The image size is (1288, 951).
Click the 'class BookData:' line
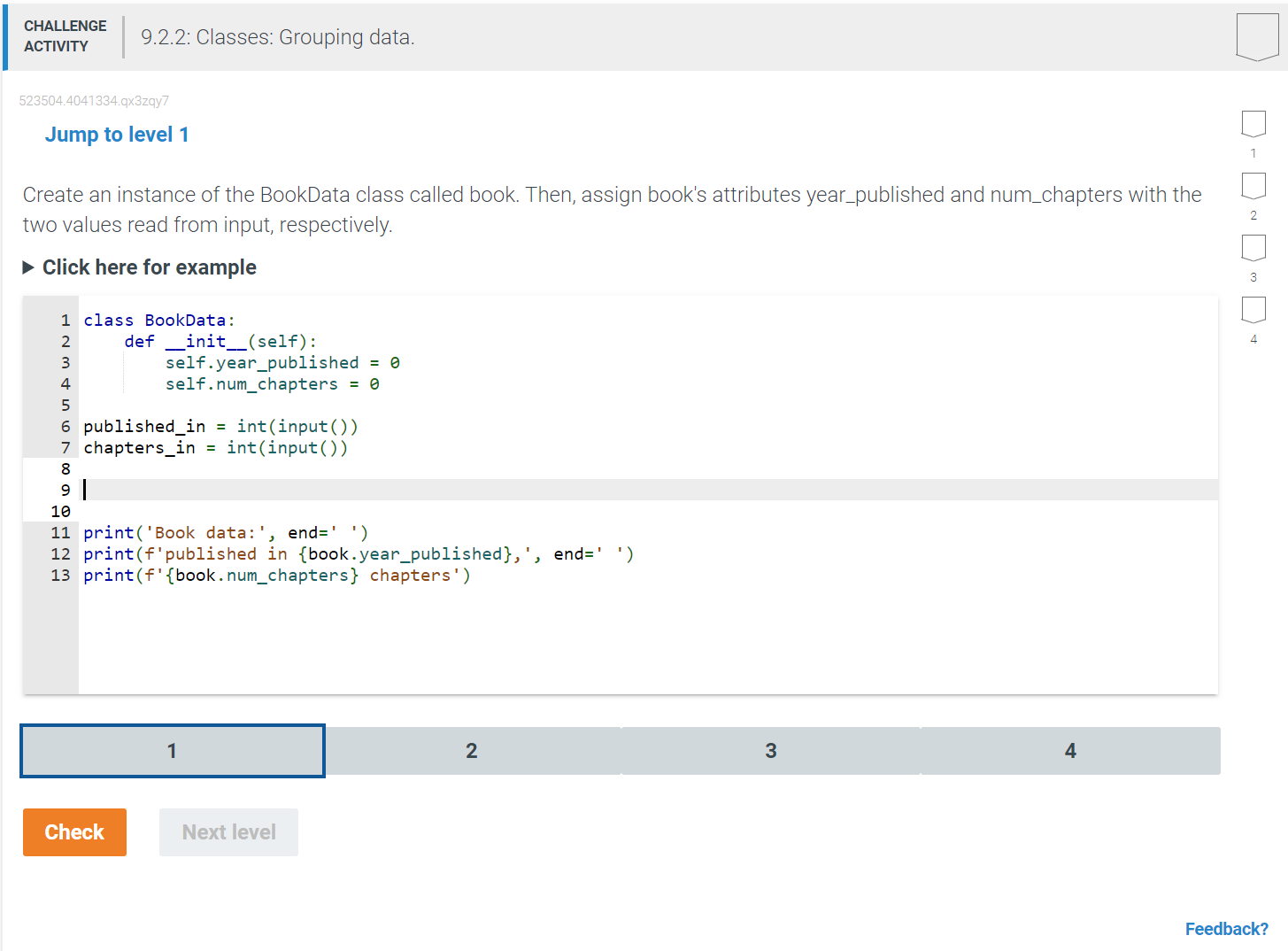(x=159, y=320)
